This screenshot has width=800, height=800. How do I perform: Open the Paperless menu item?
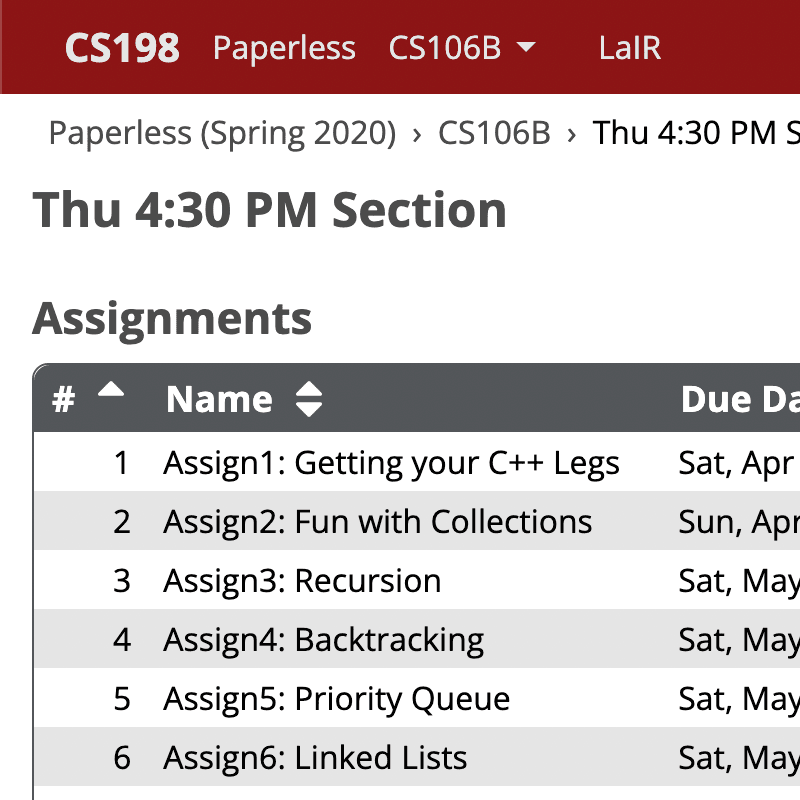(x=284, y=48)
